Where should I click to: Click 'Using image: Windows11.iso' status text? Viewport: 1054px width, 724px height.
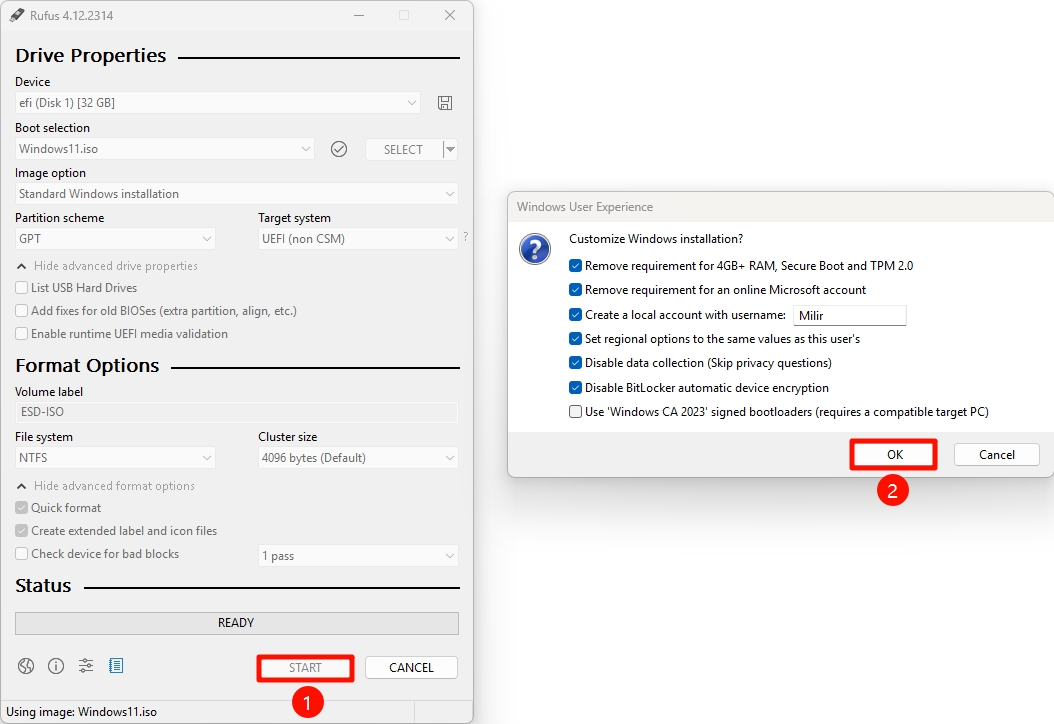click(x=81, y=712)
